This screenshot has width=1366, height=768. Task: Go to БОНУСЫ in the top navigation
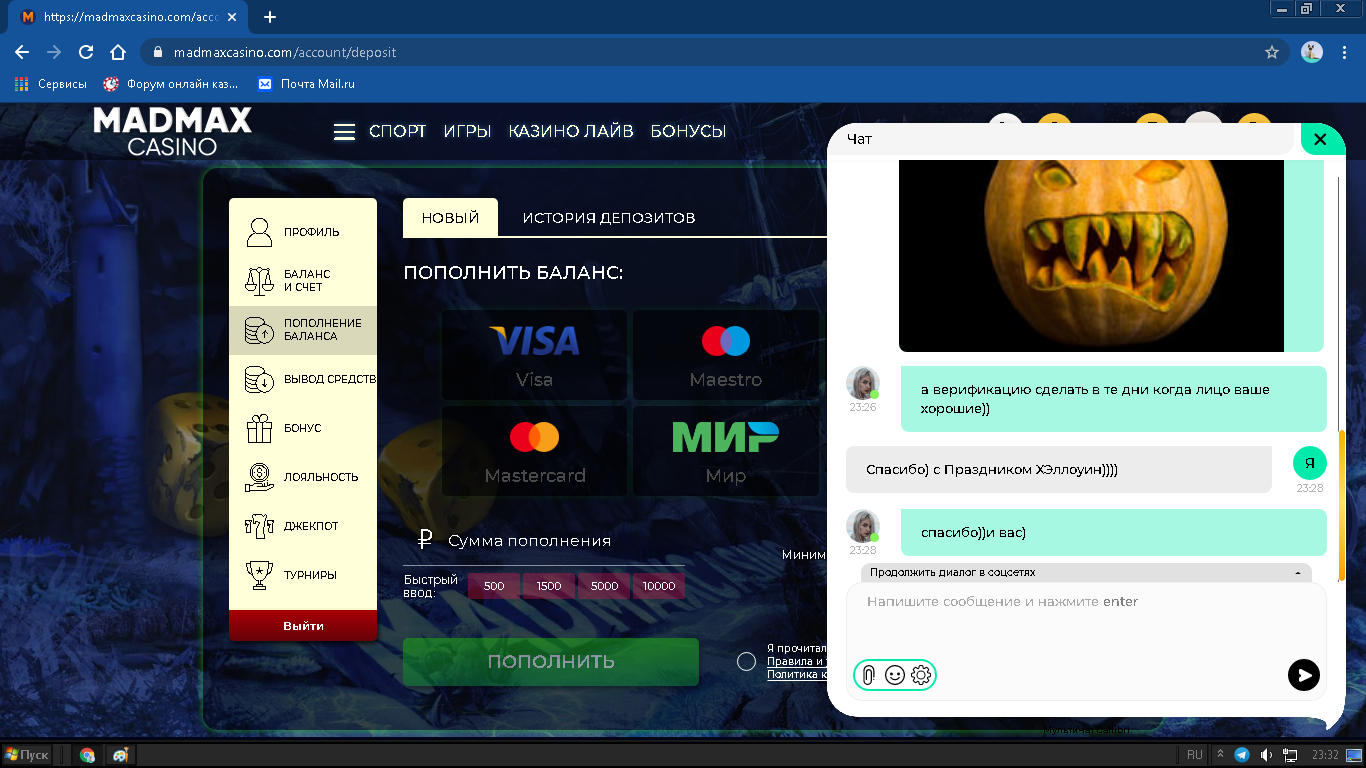click(688, 131)
